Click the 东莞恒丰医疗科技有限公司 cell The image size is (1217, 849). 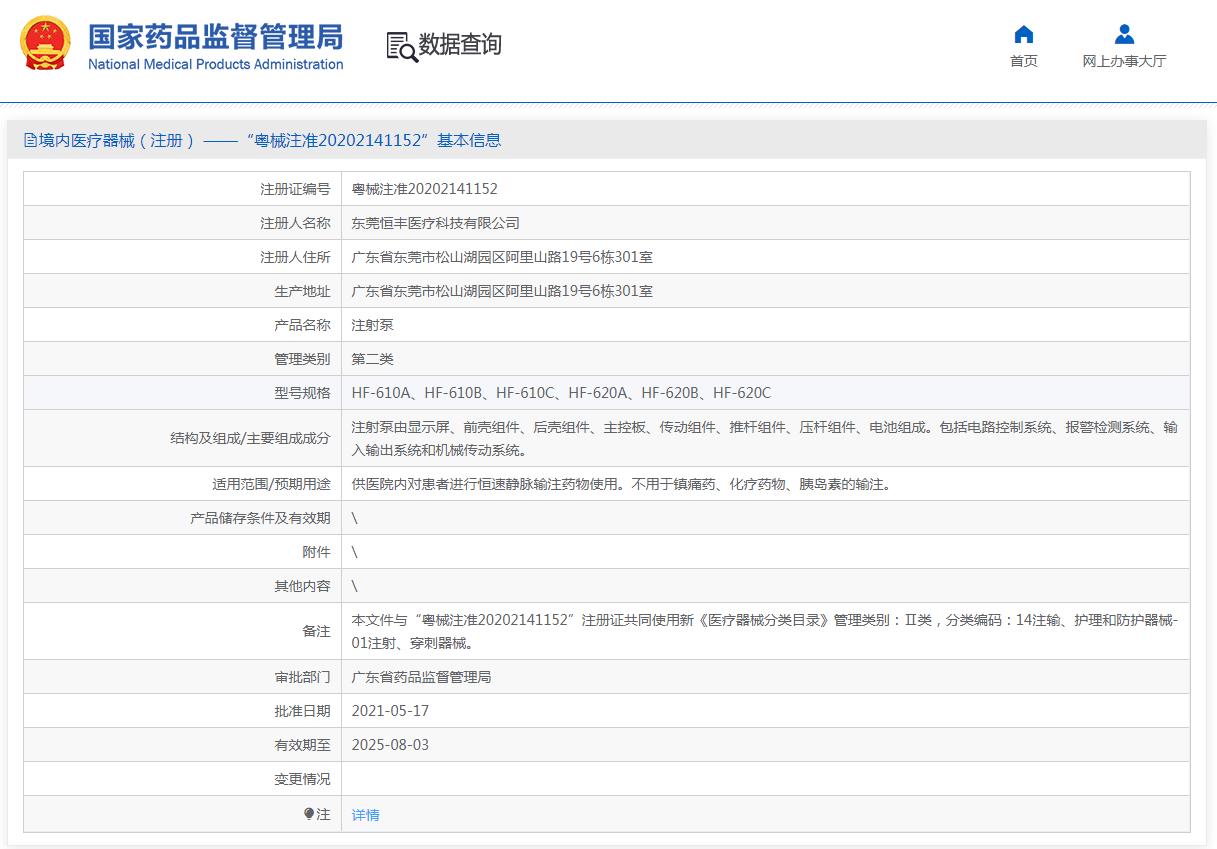point(436,223)
